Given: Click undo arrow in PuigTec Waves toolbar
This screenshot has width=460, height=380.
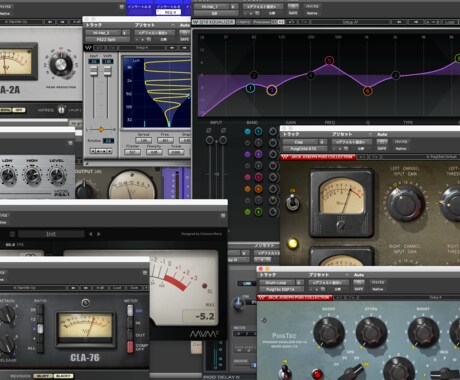Looking at the screenshot, I should (339, 297).
